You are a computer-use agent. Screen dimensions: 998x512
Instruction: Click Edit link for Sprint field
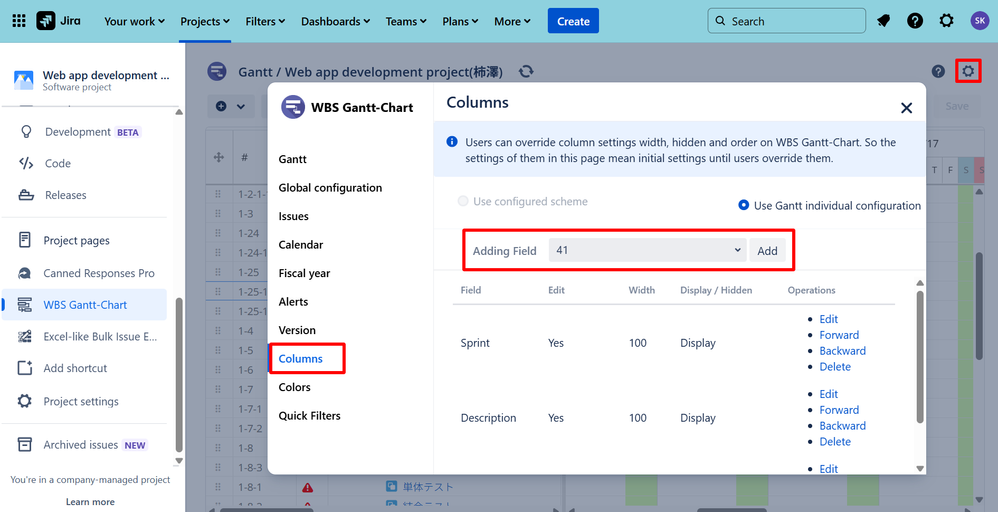[828, 319]
